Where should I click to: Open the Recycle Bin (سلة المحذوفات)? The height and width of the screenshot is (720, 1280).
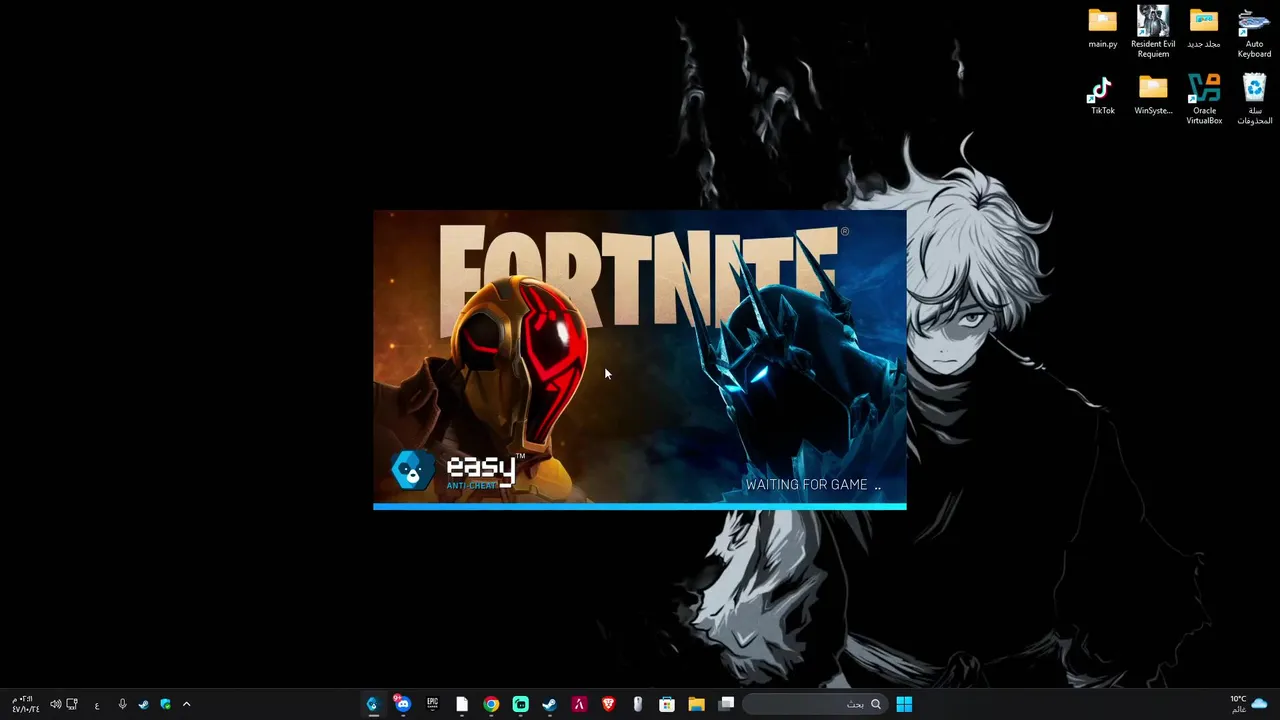tap(1254, 99)
